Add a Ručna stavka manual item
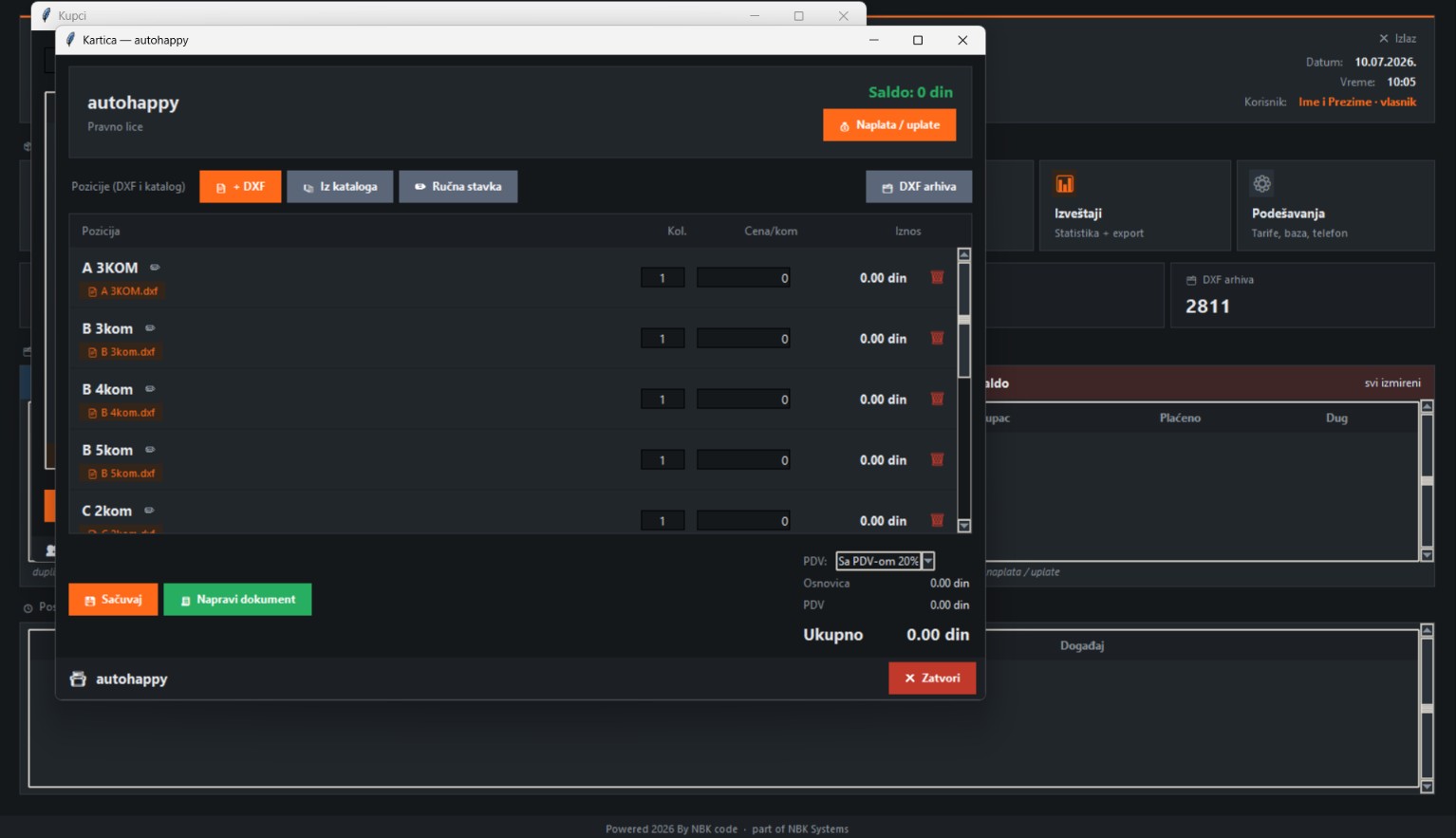 tap(457, 187)
